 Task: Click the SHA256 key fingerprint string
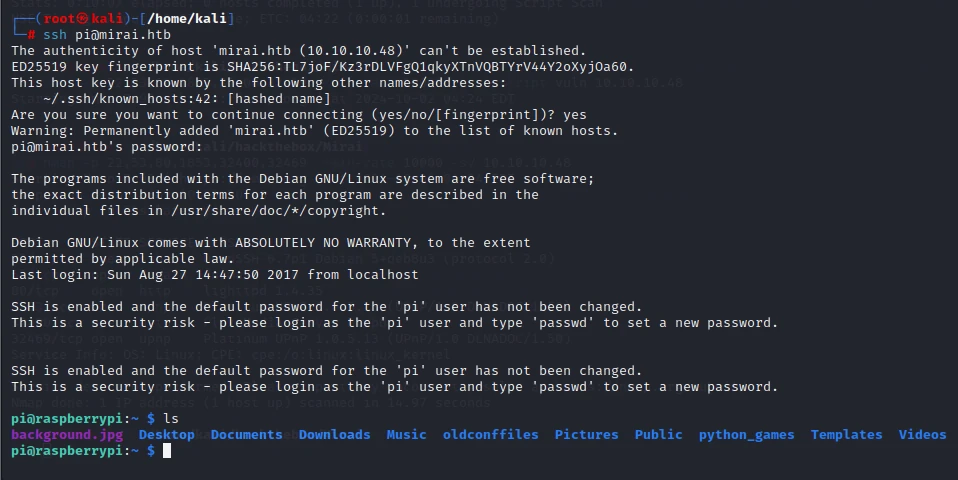pyautogui.click(x=431, y=67)
